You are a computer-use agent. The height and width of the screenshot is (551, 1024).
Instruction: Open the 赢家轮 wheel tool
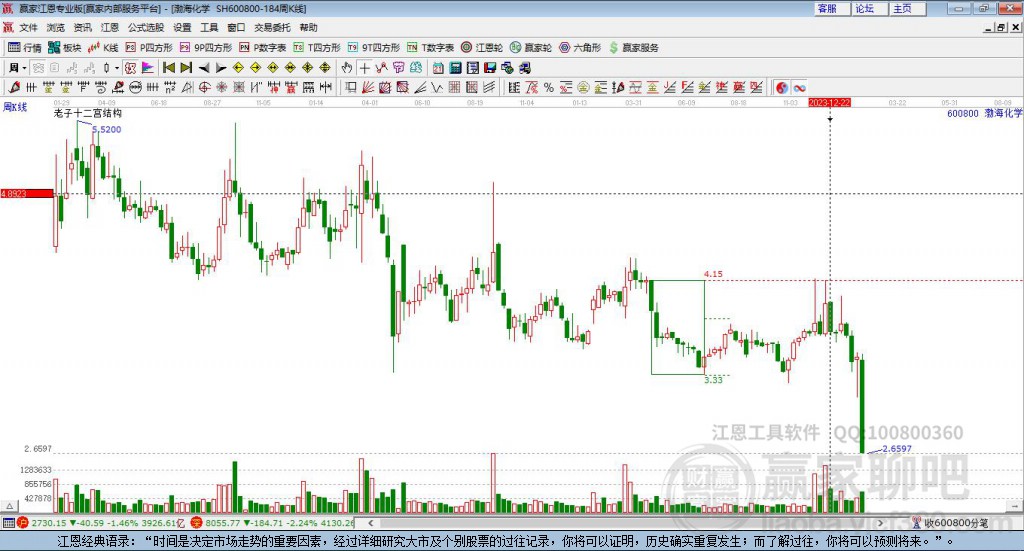click(x=531, y=48)
